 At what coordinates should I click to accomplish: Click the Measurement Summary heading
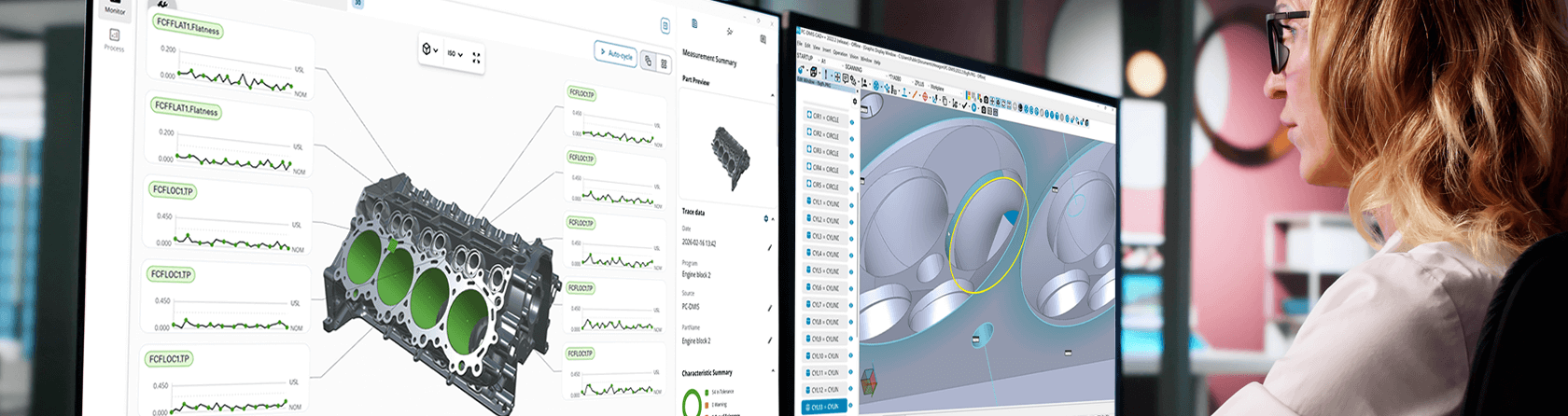[709, 58]
